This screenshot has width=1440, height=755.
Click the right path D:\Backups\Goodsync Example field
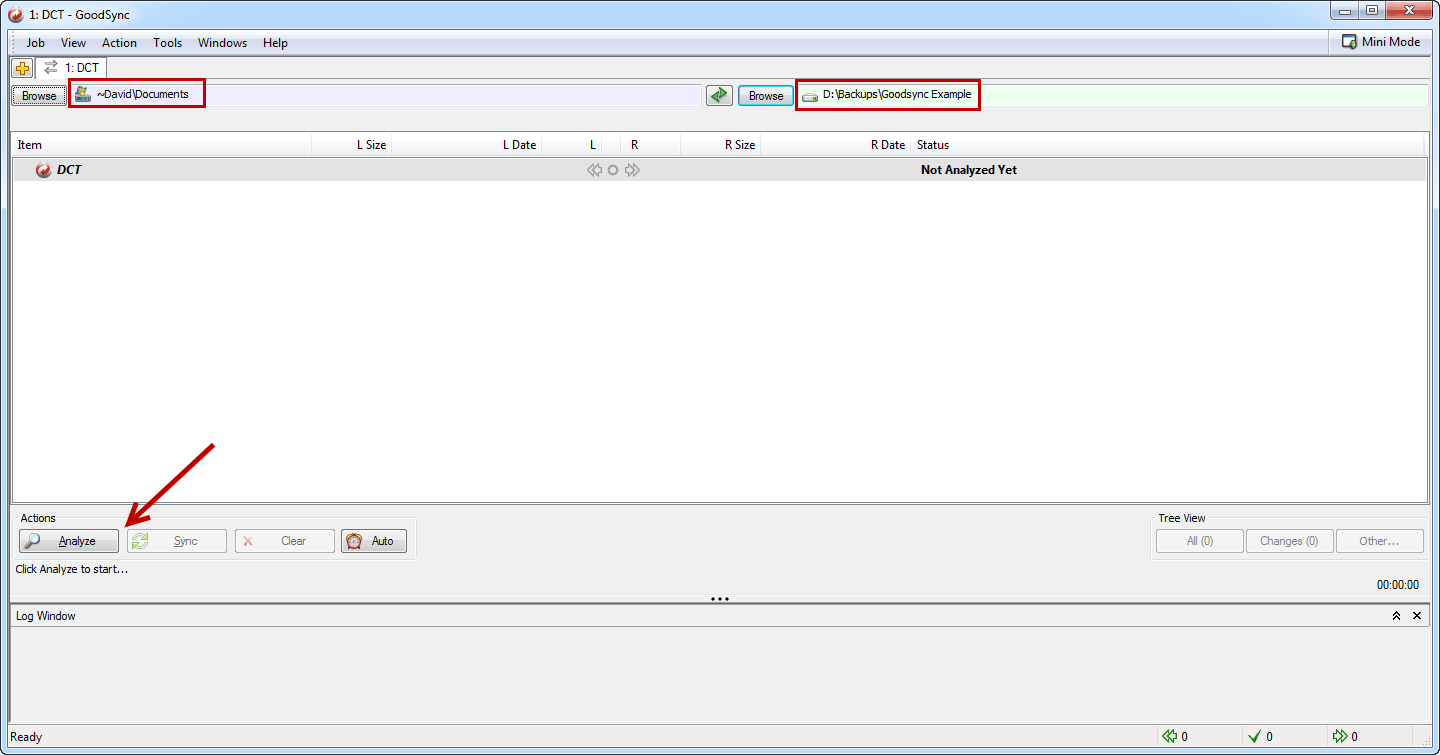tap(1112, 95)
